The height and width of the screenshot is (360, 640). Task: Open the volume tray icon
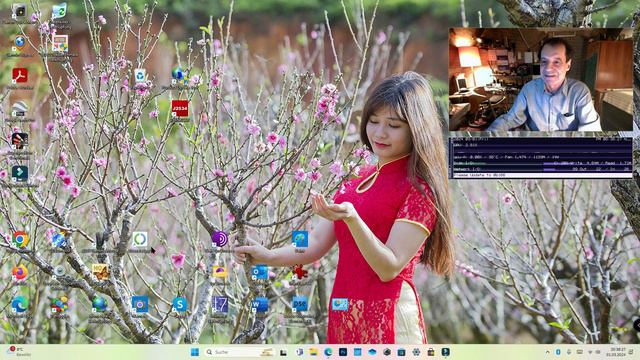point(599,352)
